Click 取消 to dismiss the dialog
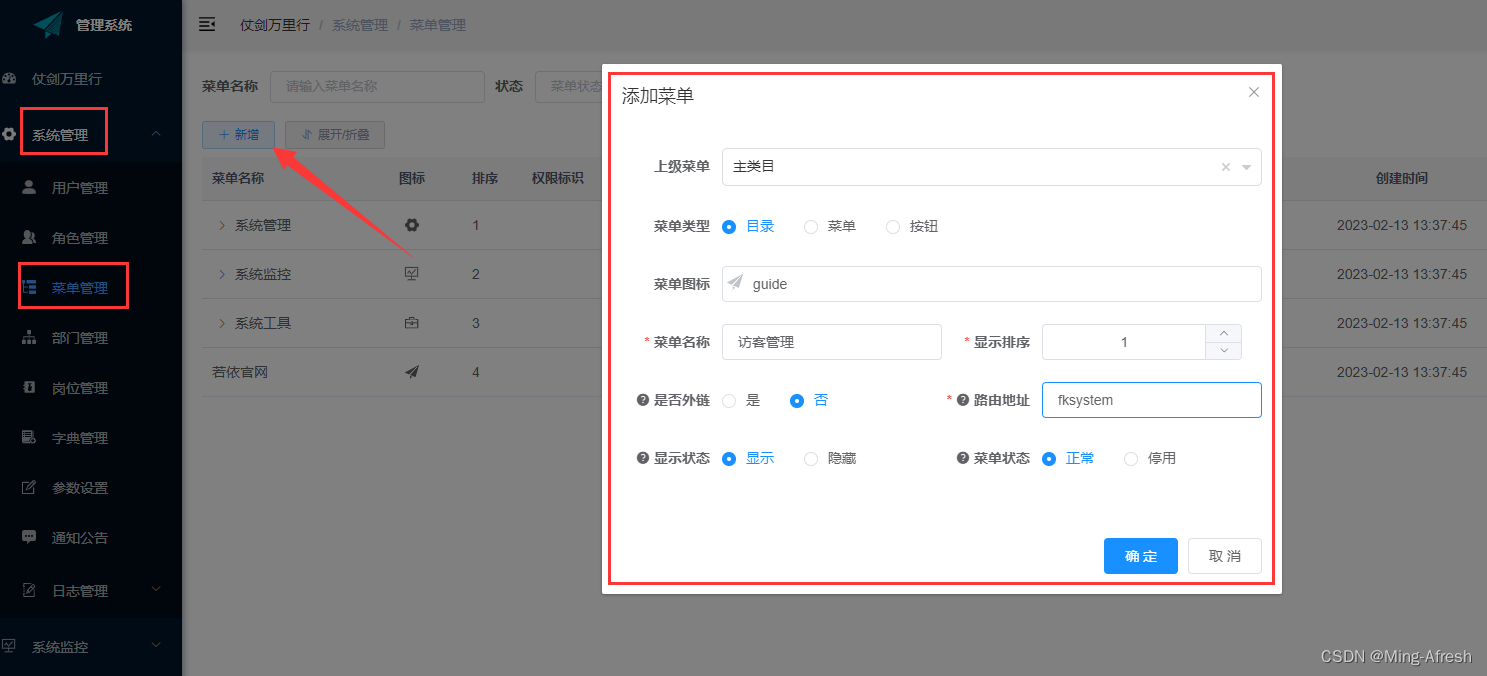The width and height of the screenshot is (1487, 676). point(1224,556)
